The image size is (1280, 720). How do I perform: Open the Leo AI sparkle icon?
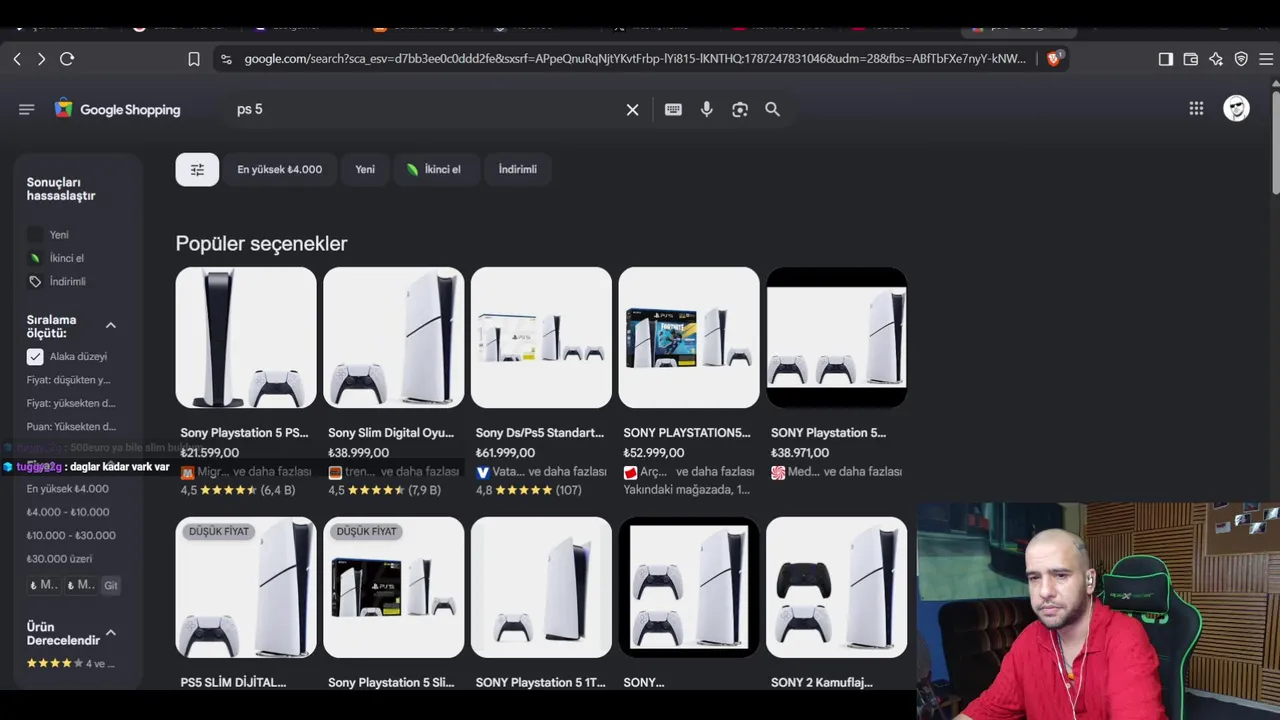tap(1216, 59)
